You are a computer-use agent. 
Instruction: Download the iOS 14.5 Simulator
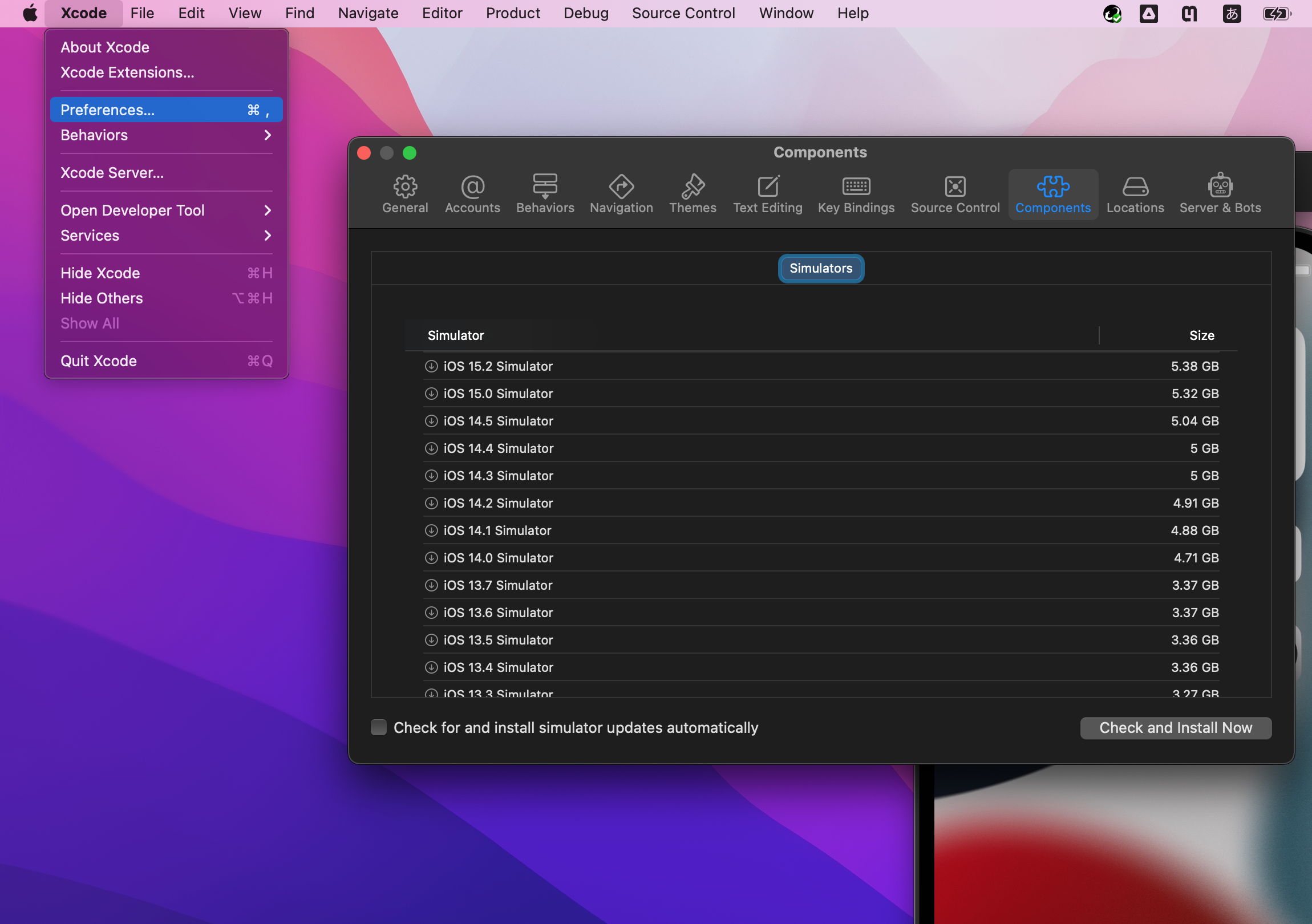point(431,420)
